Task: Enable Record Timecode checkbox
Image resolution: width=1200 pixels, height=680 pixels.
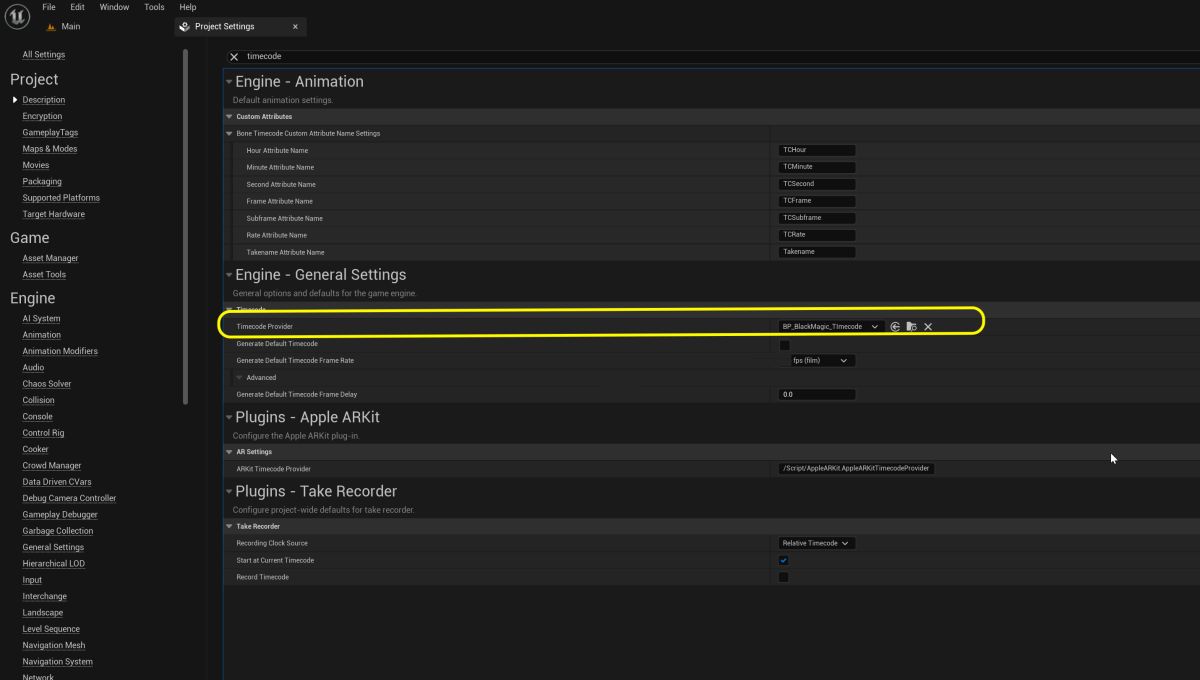Action: pos(784,577)
